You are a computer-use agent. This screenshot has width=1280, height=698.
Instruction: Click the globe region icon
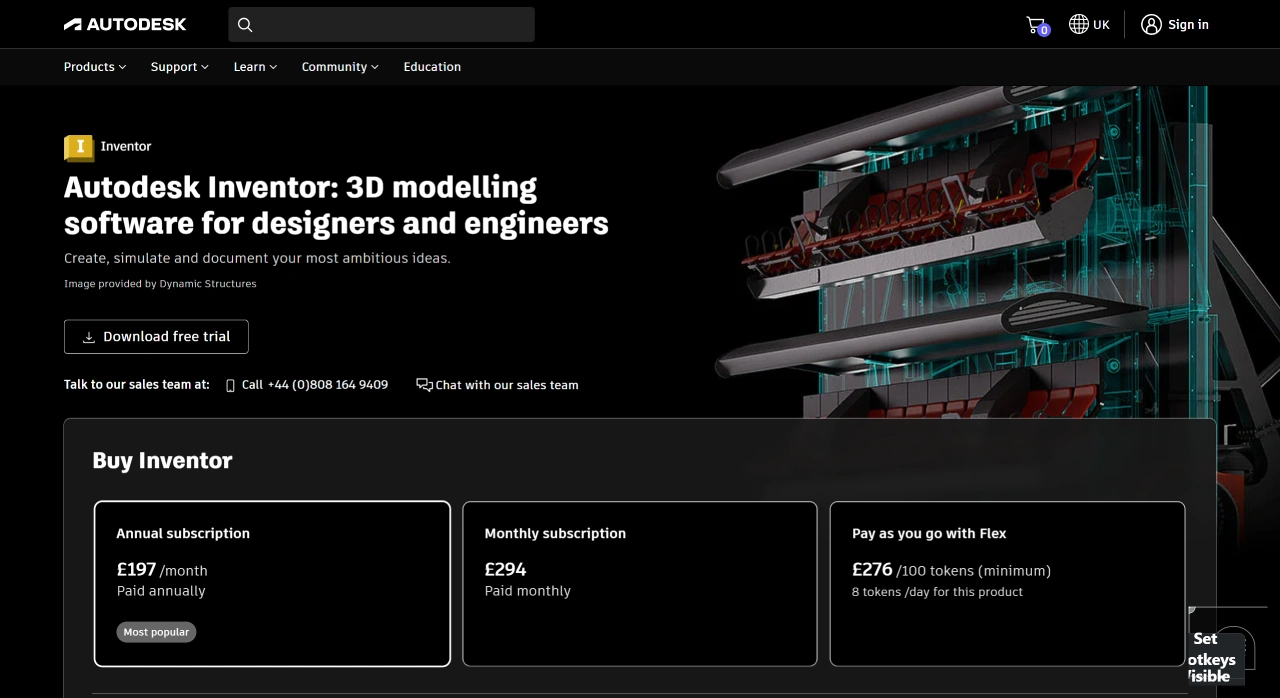pyautogui.click(x=1078, y=24)
